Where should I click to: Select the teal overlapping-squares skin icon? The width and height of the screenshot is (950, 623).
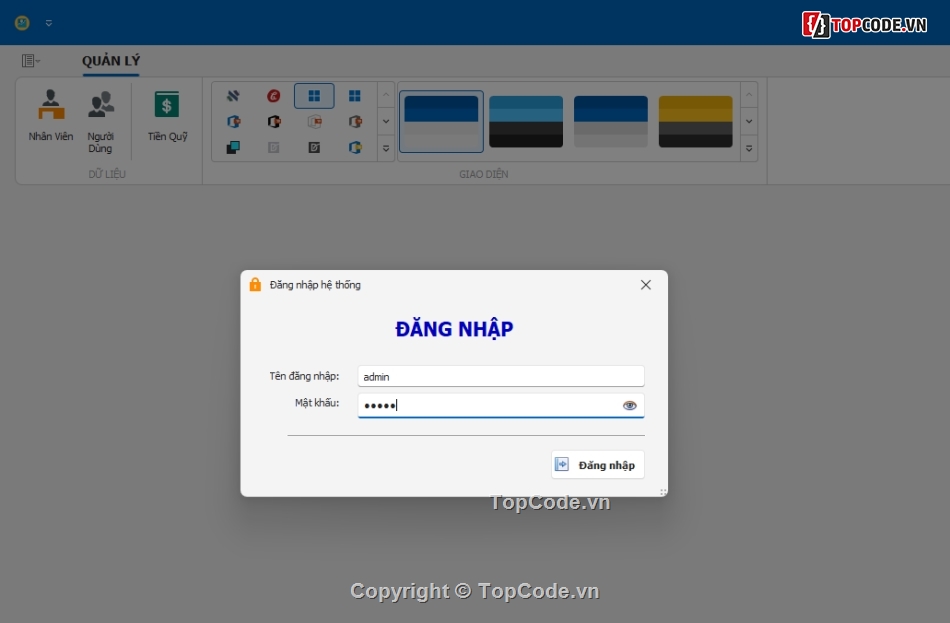[234, 148]
